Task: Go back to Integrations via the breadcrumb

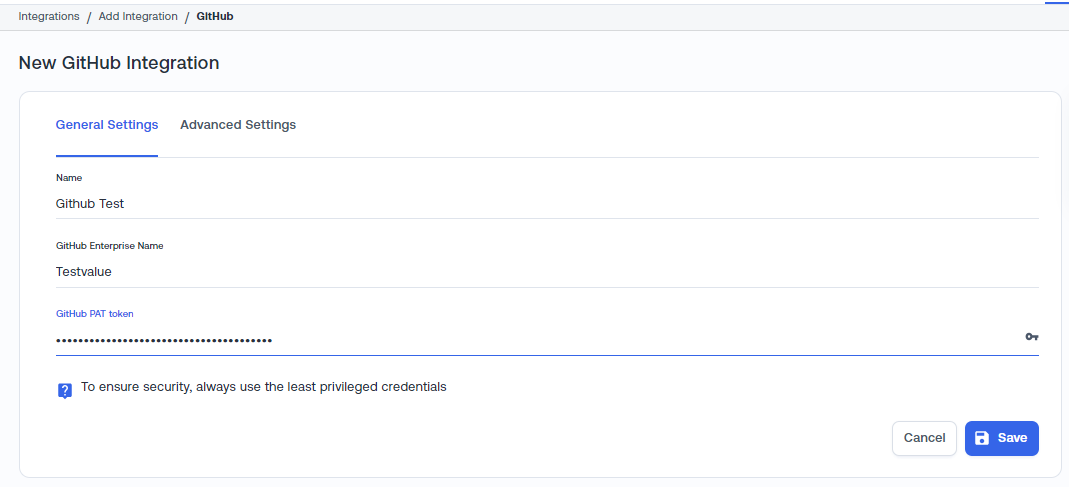Action: (x=49, y=16)
